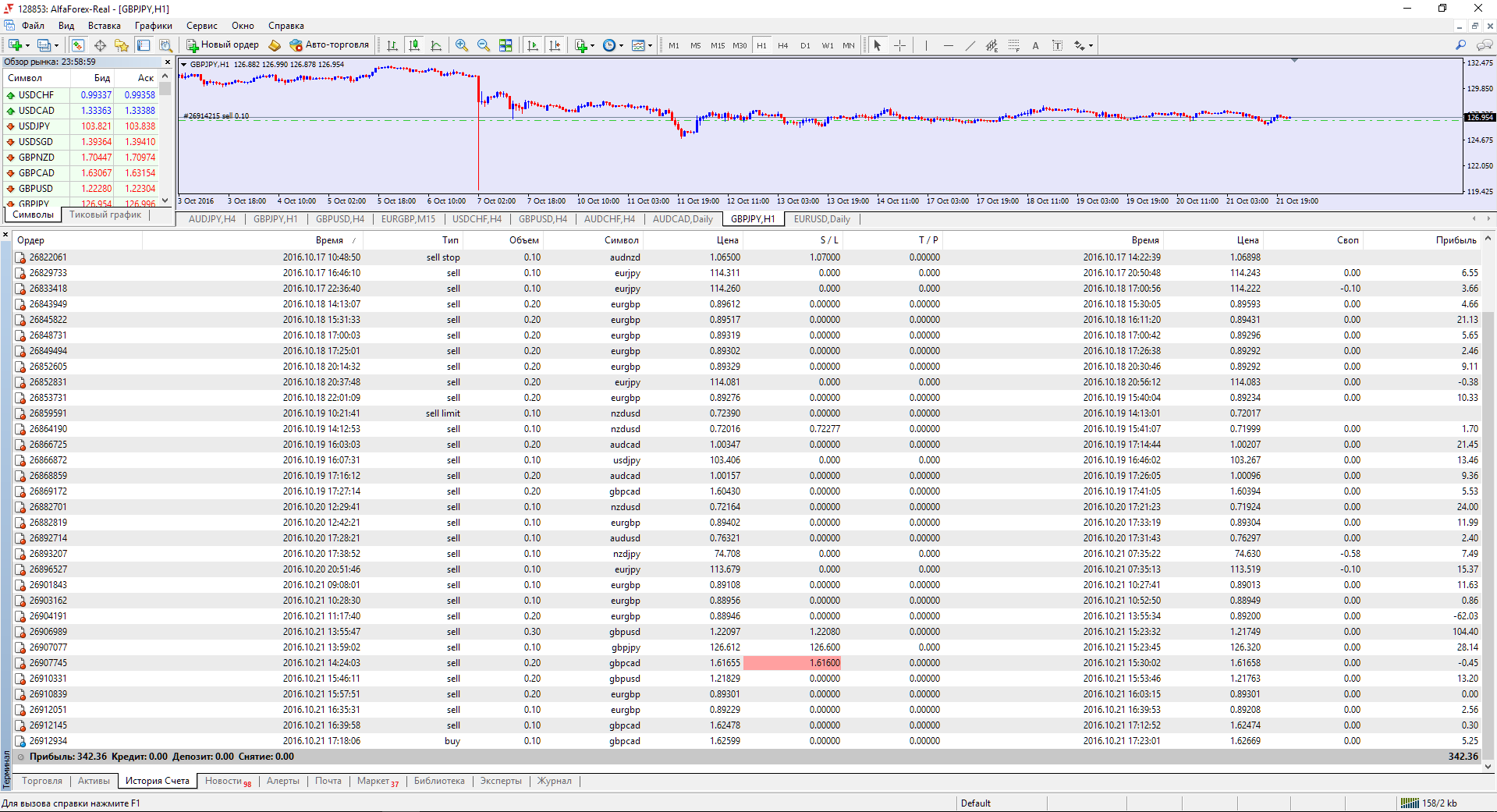Image resolution: width=1497 pixels, height=812 pixels.
Task: Open the Тиковый график tab
Action: (x=105, y=215)
